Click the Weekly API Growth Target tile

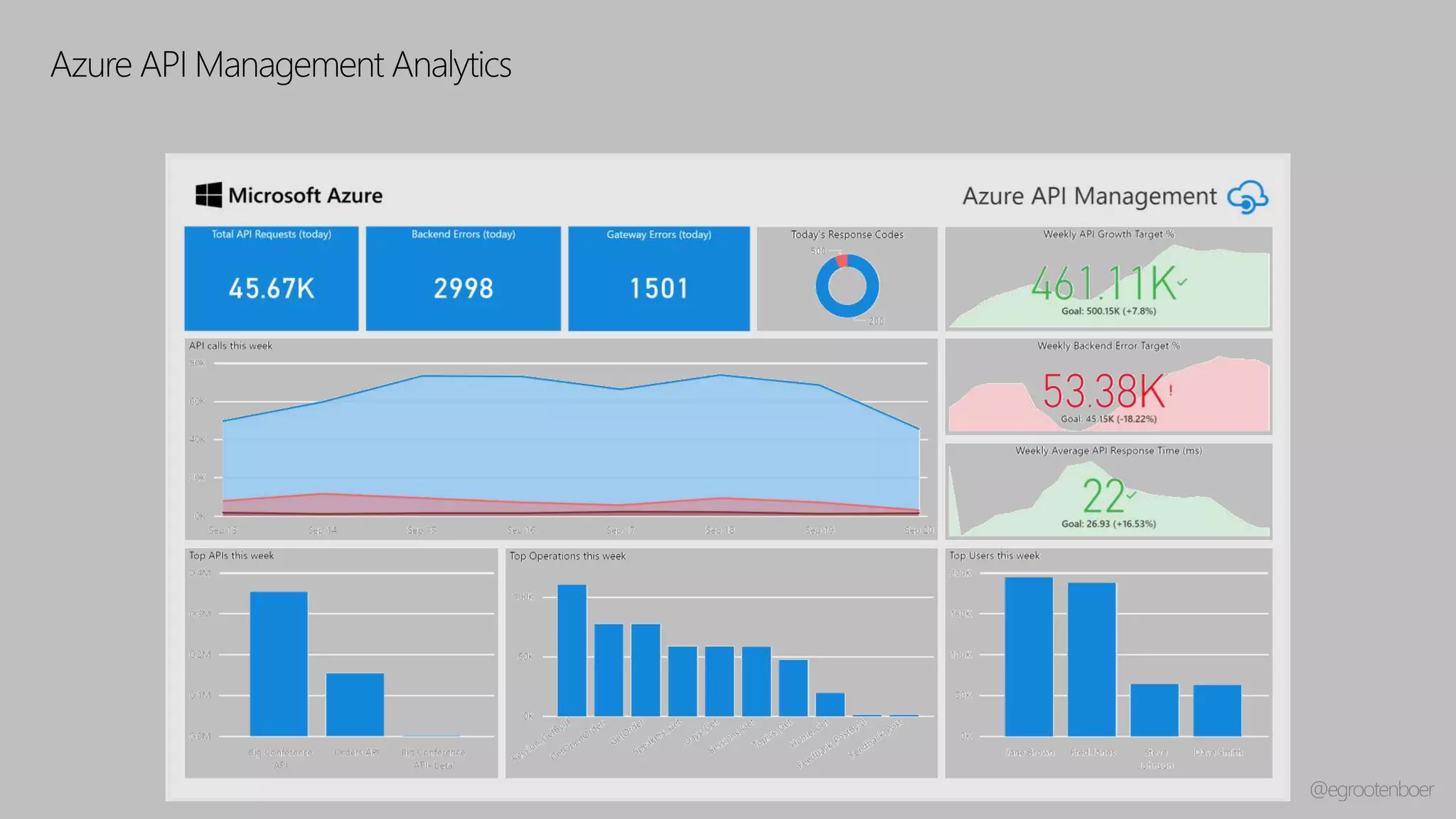click(1108, 279)
